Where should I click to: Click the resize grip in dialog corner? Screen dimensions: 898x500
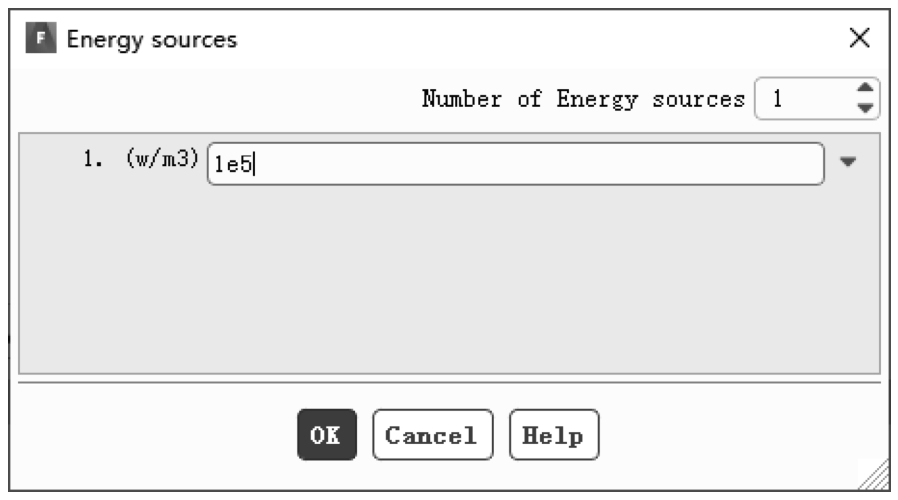875,477
